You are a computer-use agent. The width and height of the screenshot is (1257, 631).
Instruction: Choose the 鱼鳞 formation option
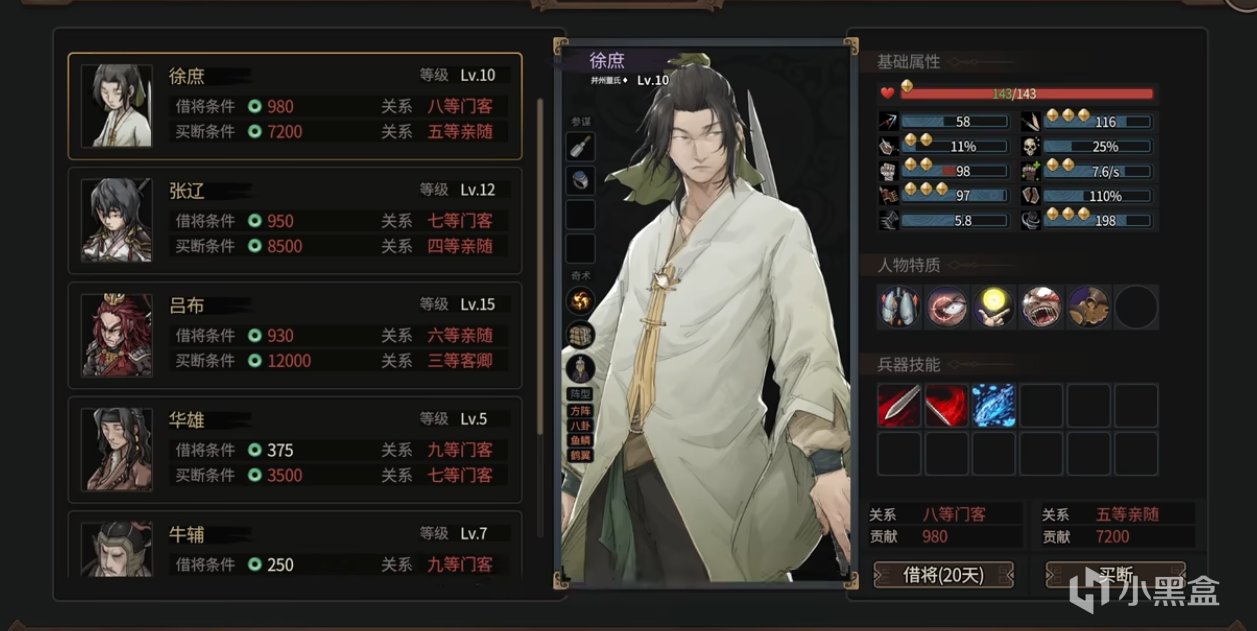(x=581, y=439)
